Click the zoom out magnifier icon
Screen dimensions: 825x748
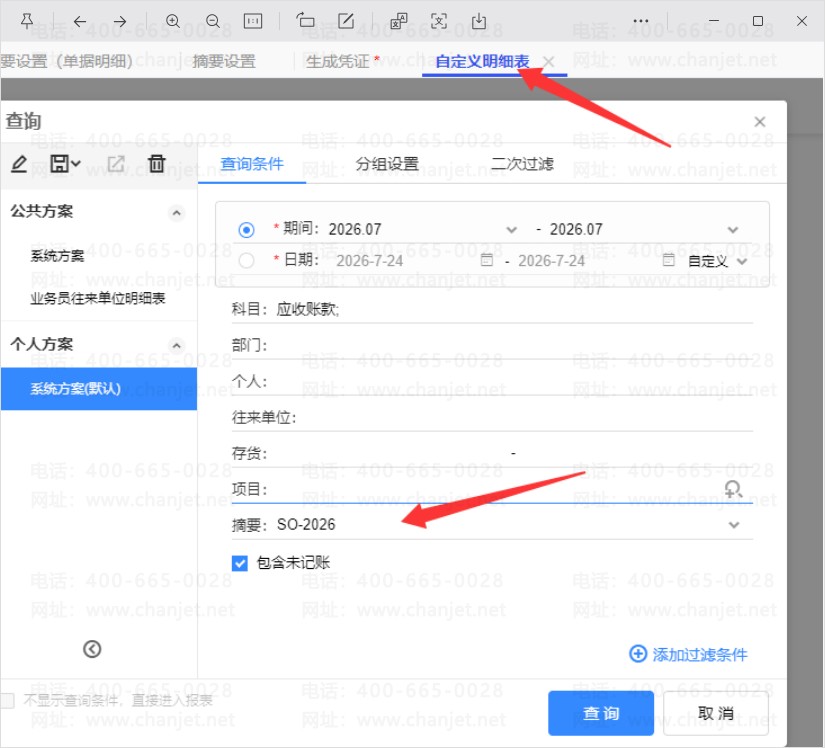(x=213, y=21)
